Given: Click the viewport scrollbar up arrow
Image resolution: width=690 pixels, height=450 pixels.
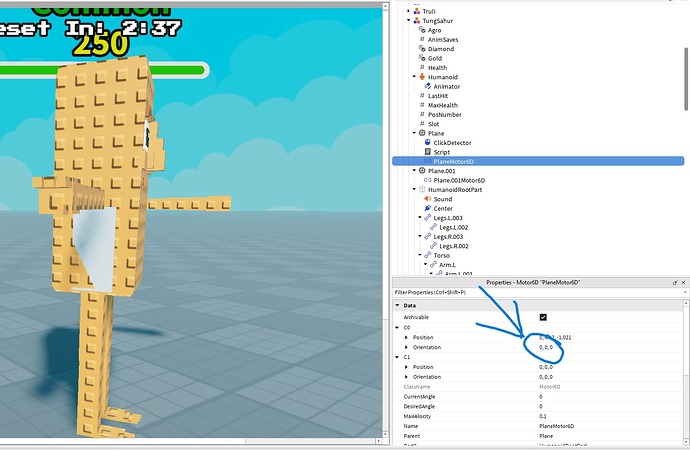Looking at the screenshot, I should [x=385, y=7].
